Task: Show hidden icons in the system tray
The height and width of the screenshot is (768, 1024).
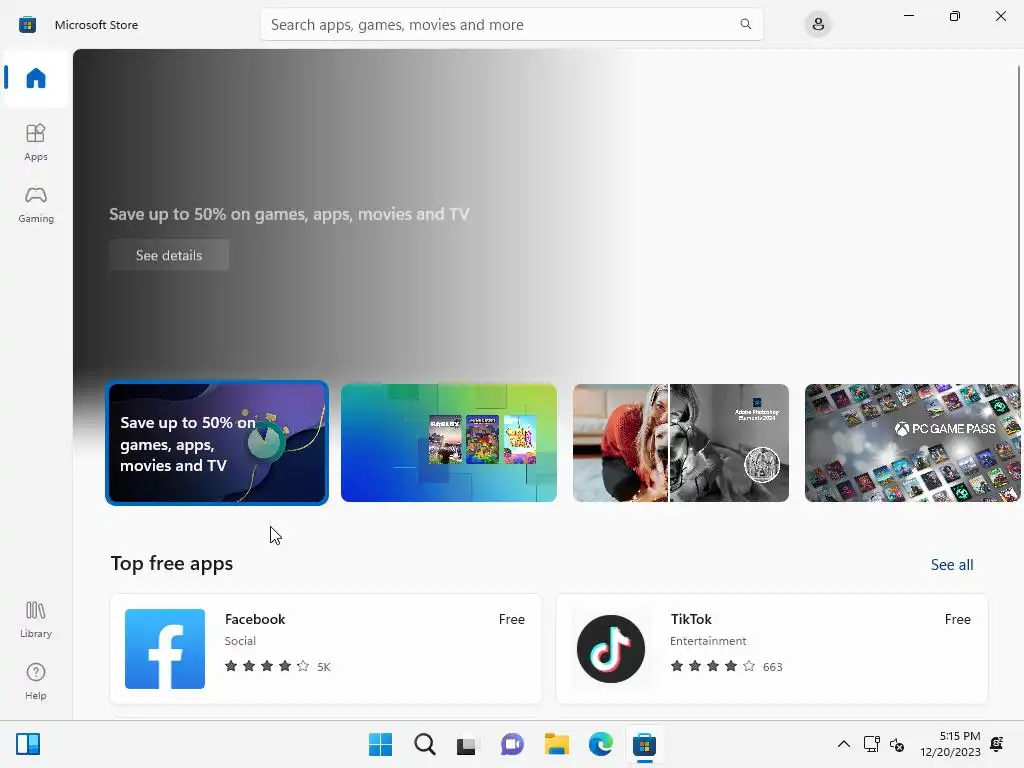Action: coord(844,744)
